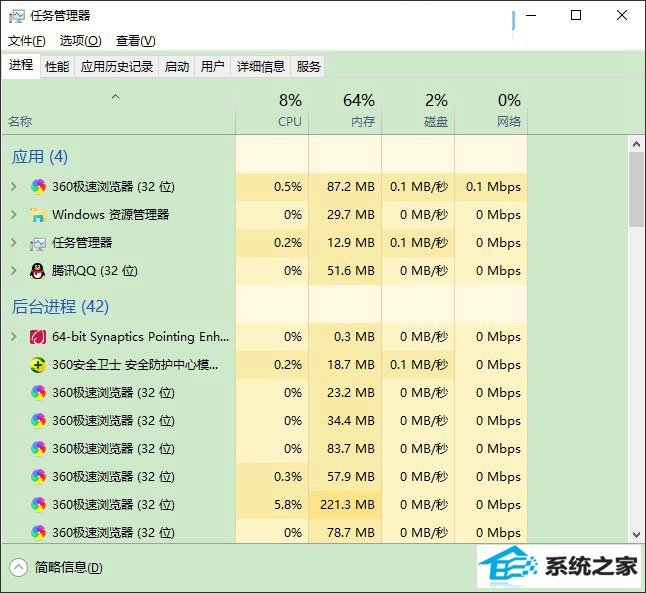Click the 0.3 MB memory cell
Viewport: 646px width, 593px height.
tap(345, 337)
